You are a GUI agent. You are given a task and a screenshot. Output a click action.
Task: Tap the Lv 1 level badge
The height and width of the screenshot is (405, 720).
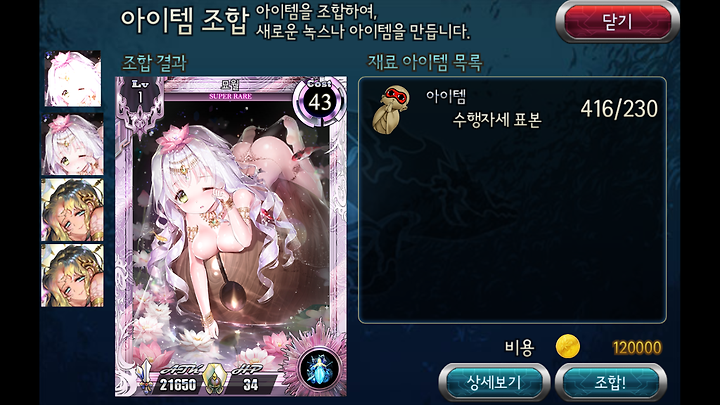[x=140, y=93]
